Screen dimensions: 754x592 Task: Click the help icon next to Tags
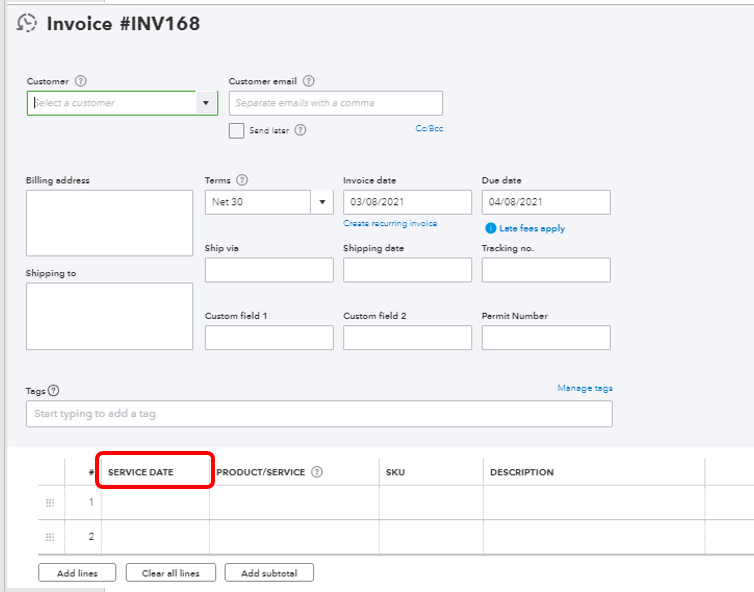54,391
